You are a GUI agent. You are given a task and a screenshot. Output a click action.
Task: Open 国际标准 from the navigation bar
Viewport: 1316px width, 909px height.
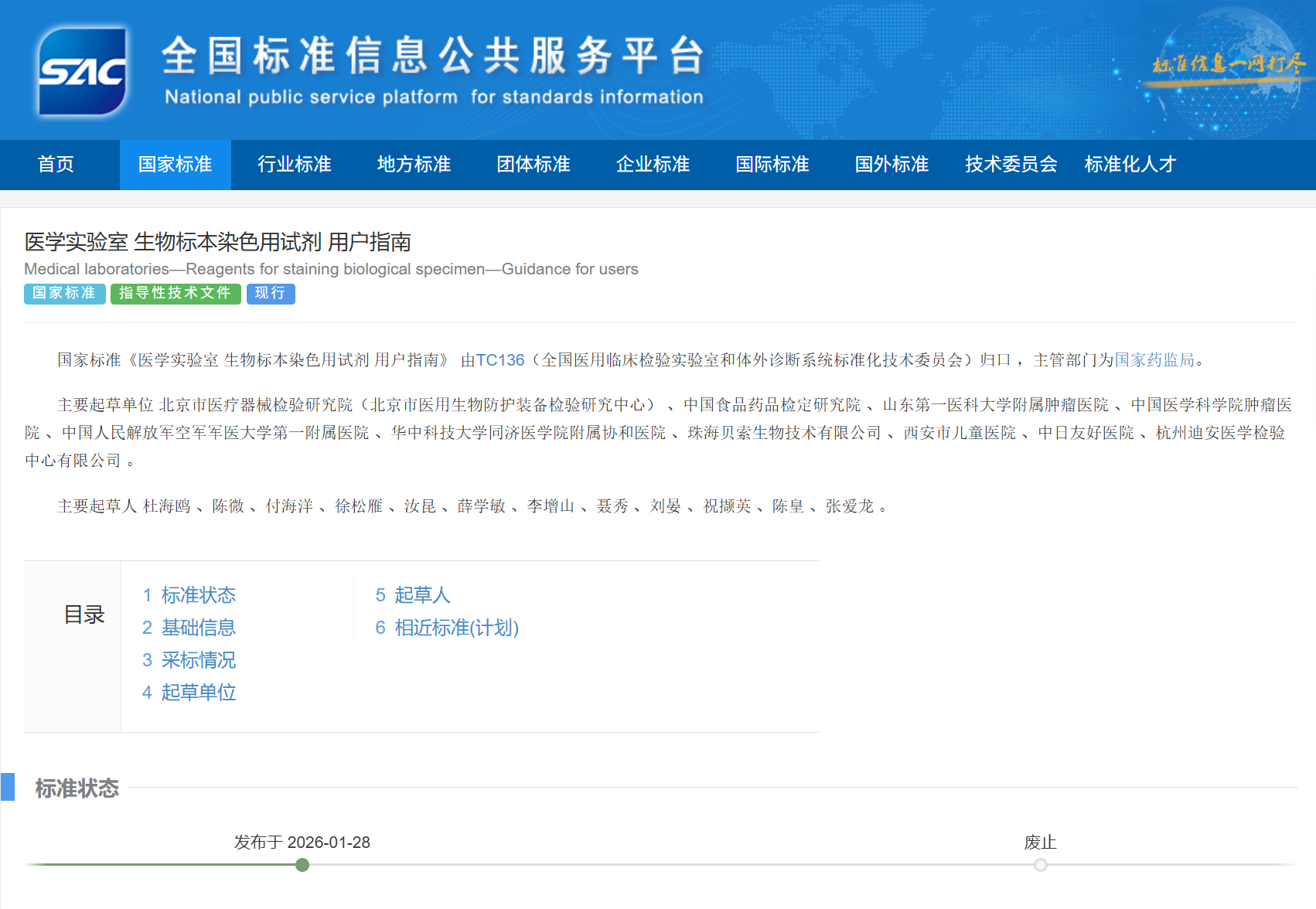pos(772,165)
